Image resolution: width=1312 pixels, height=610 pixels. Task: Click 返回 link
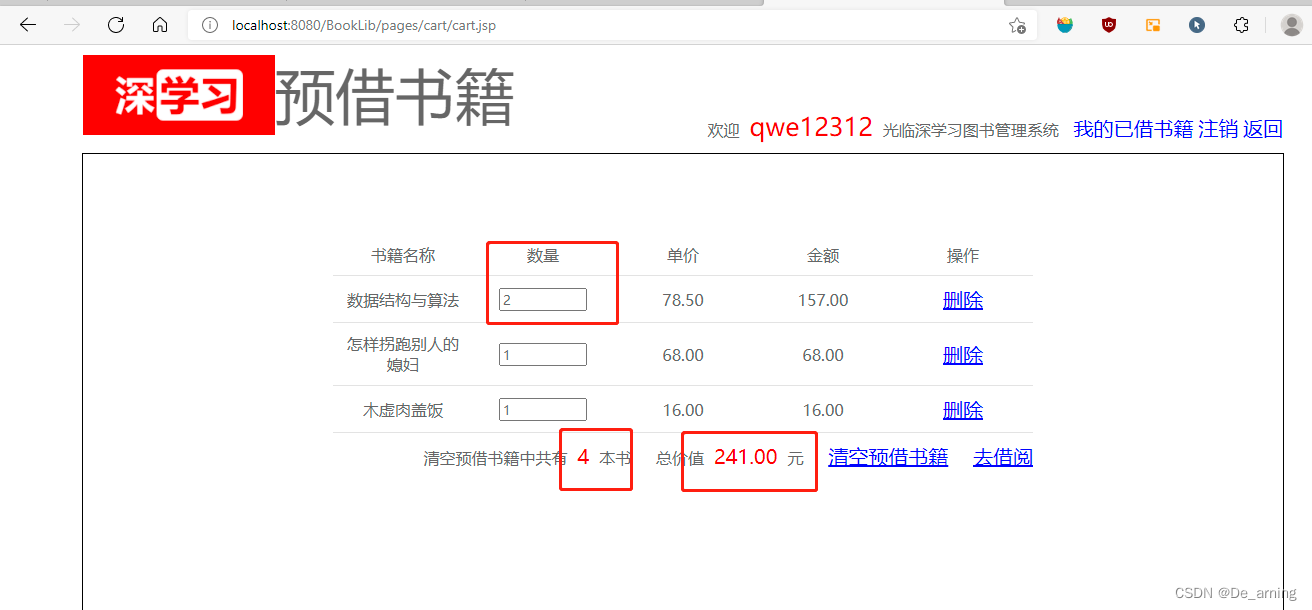pyautogui.click(x=1263, y=129)
